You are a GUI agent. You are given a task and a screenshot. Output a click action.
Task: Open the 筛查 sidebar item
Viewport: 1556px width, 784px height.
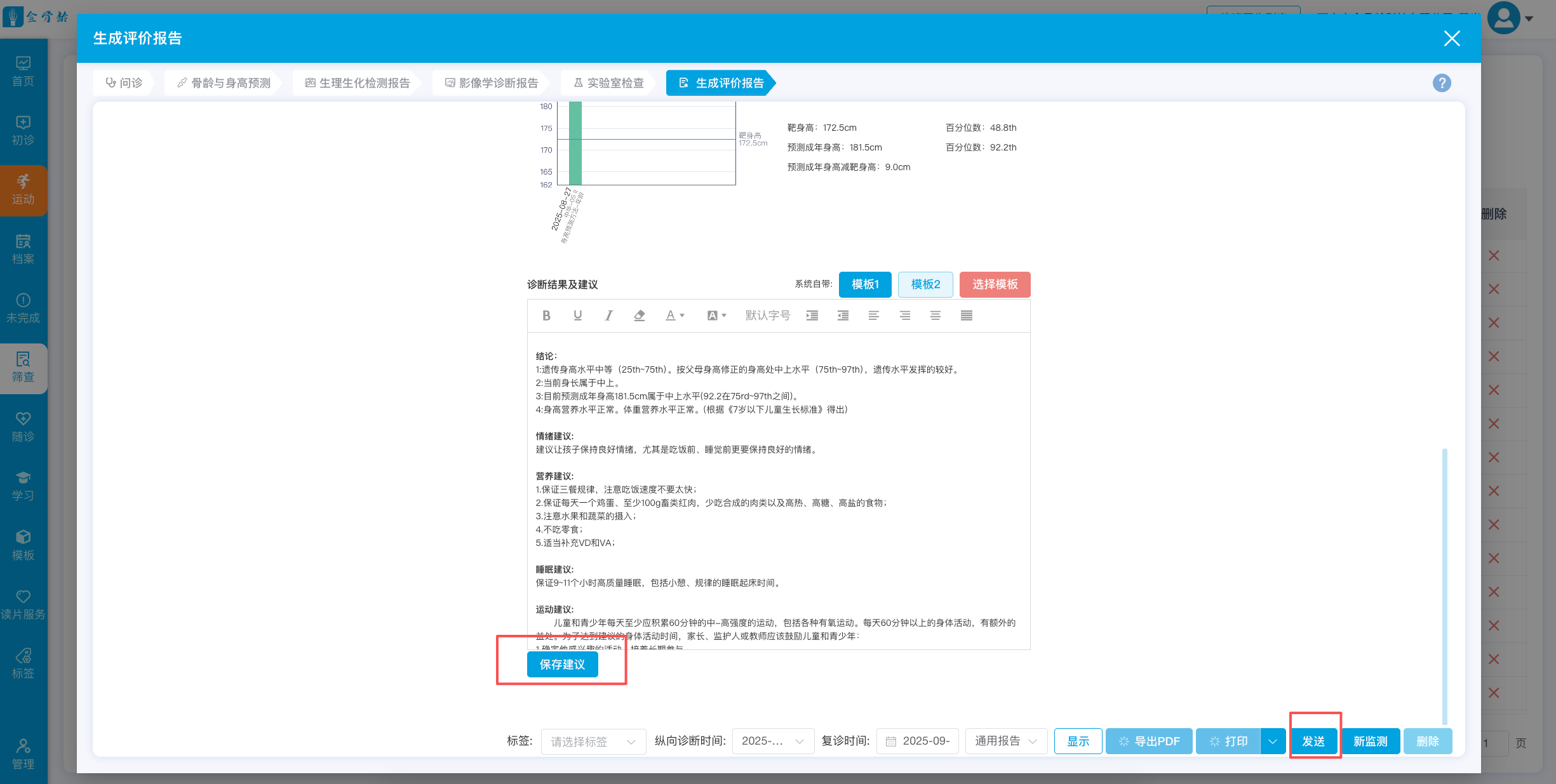23,368
